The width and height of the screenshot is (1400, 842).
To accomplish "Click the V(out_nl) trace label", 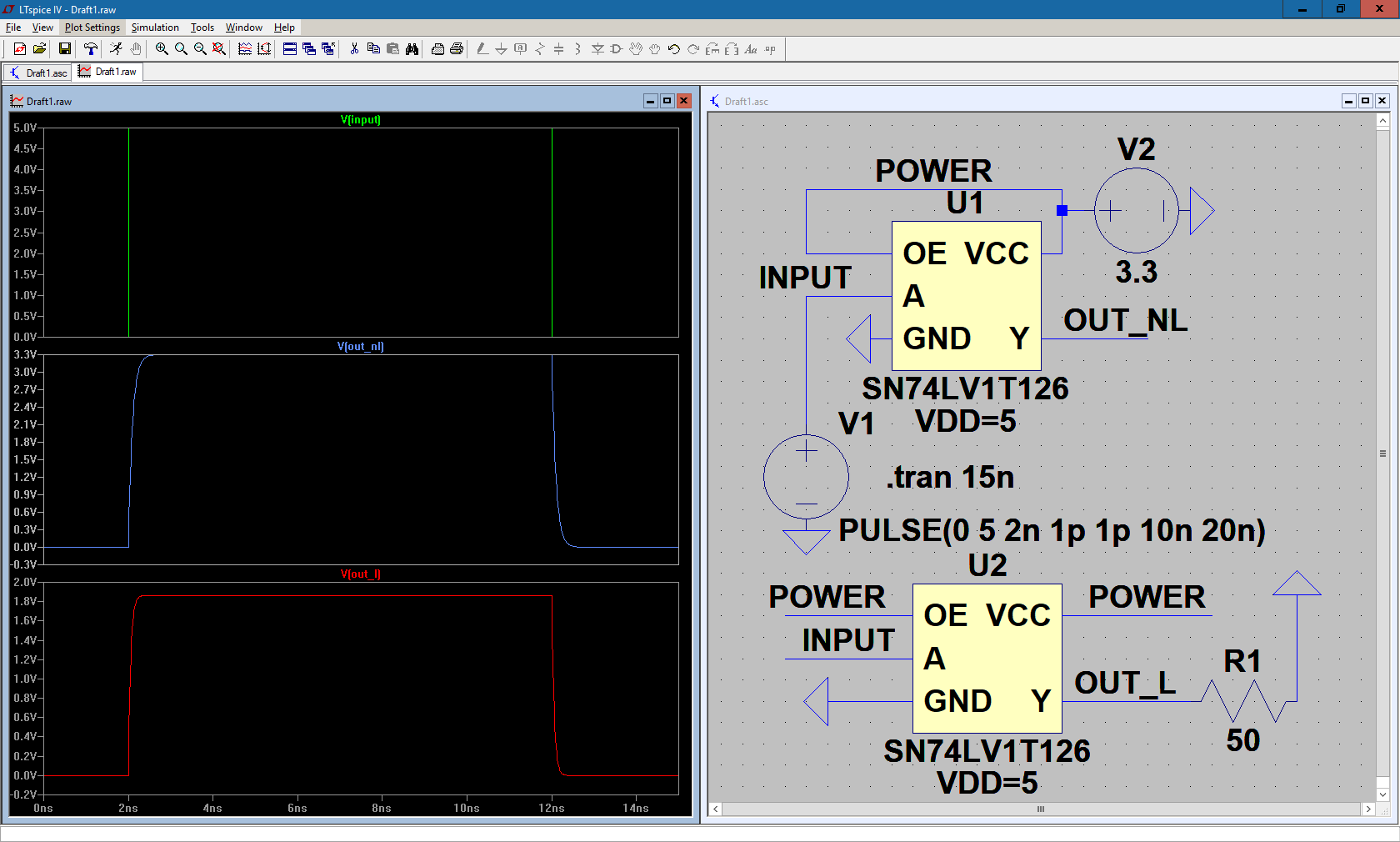I will (360, 347).
